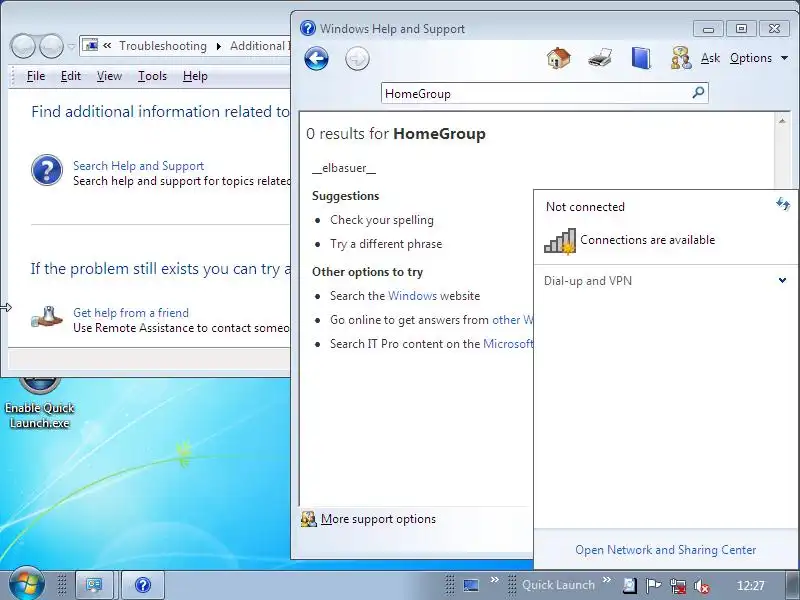This screenshot has width=800, height=600.
Task: Click the 'other W…' online answers link
Action: pos(513,320)
